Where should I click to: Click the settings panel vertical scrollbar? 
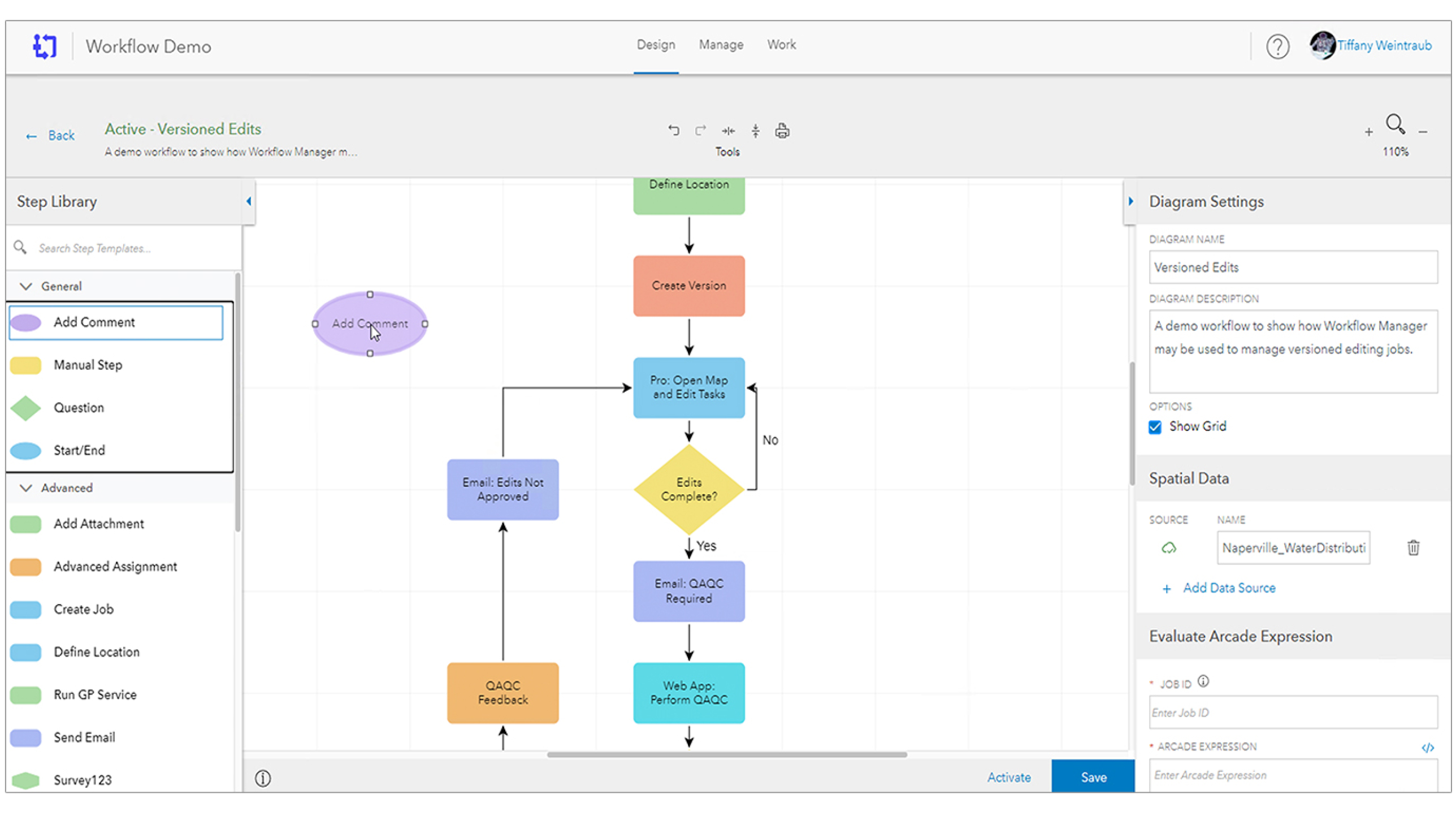click(x=1132, y=423)
